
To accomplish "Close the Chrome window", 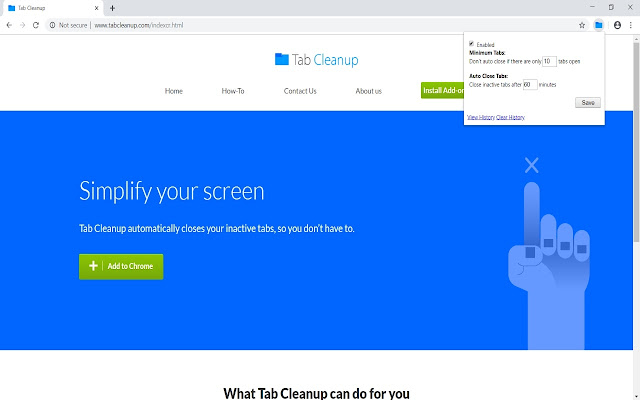I will coord(630,7).
